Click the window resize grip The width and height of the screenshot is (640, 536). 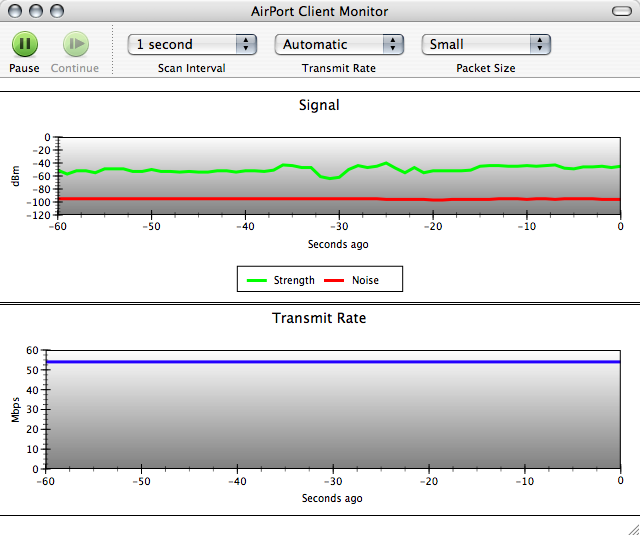coord(632,528)
